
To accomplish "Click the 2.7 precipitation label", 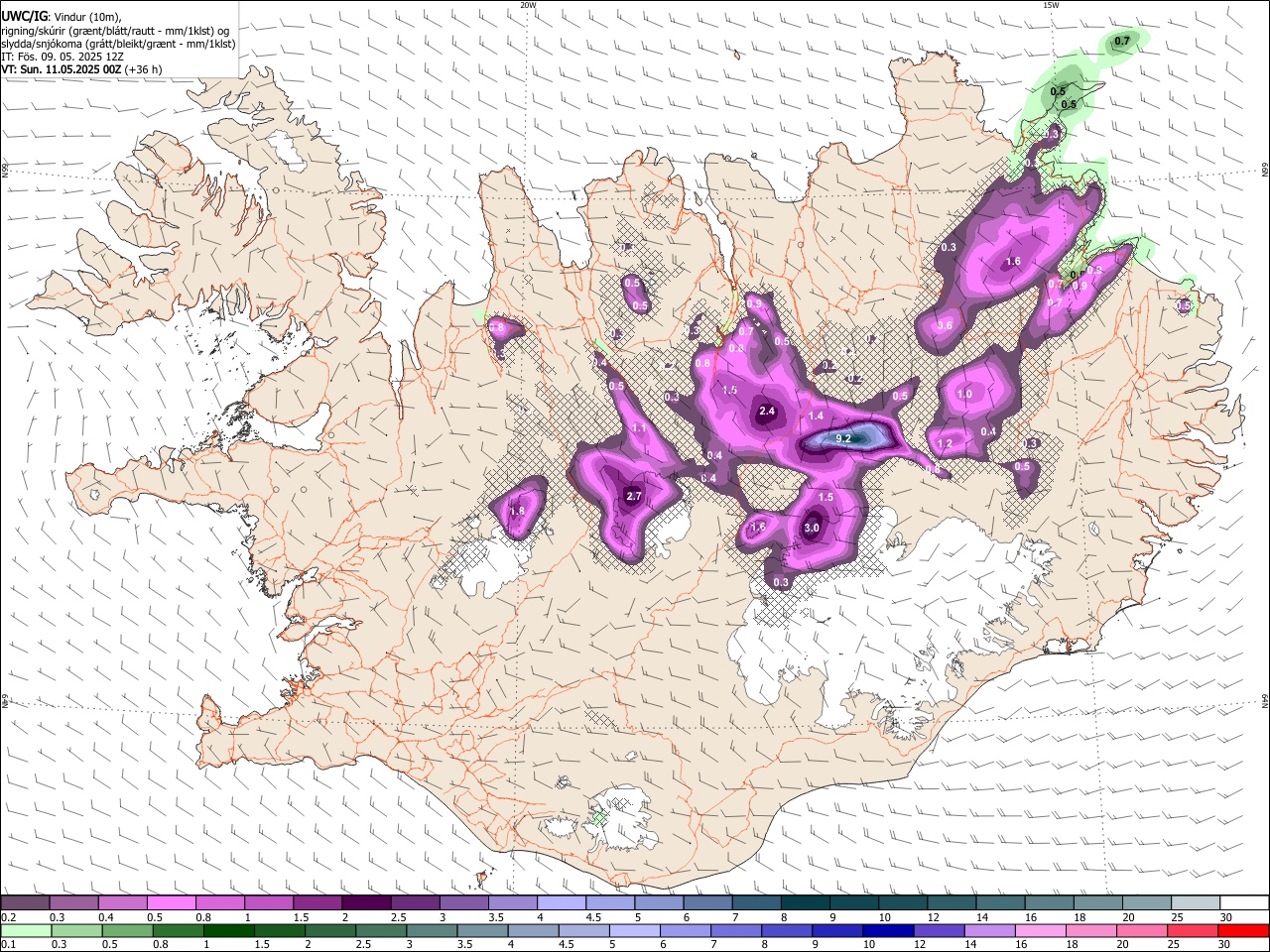I will pyautogui.click(x=635, y=495).
